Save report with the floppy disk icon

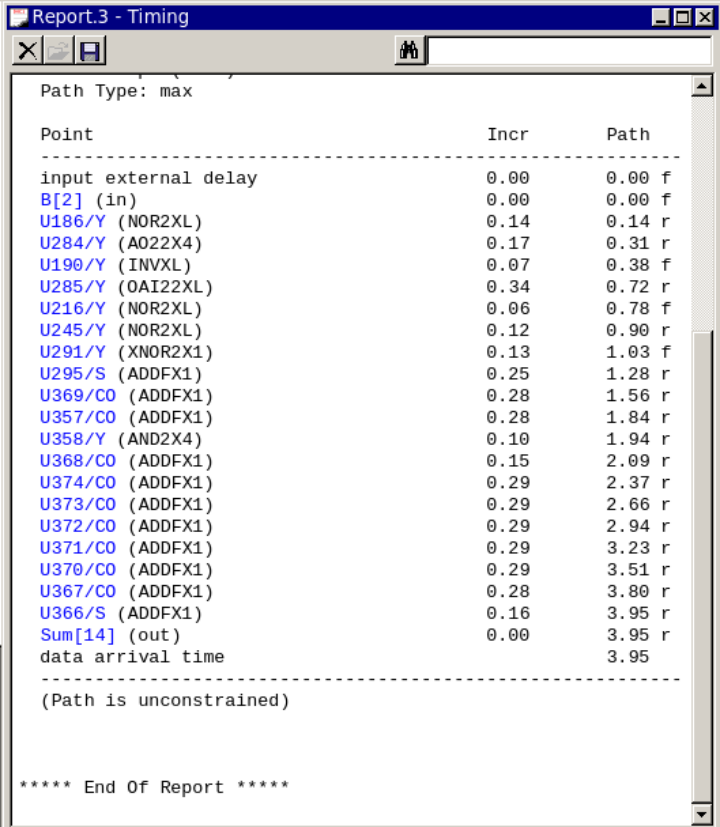coord(90,51)
